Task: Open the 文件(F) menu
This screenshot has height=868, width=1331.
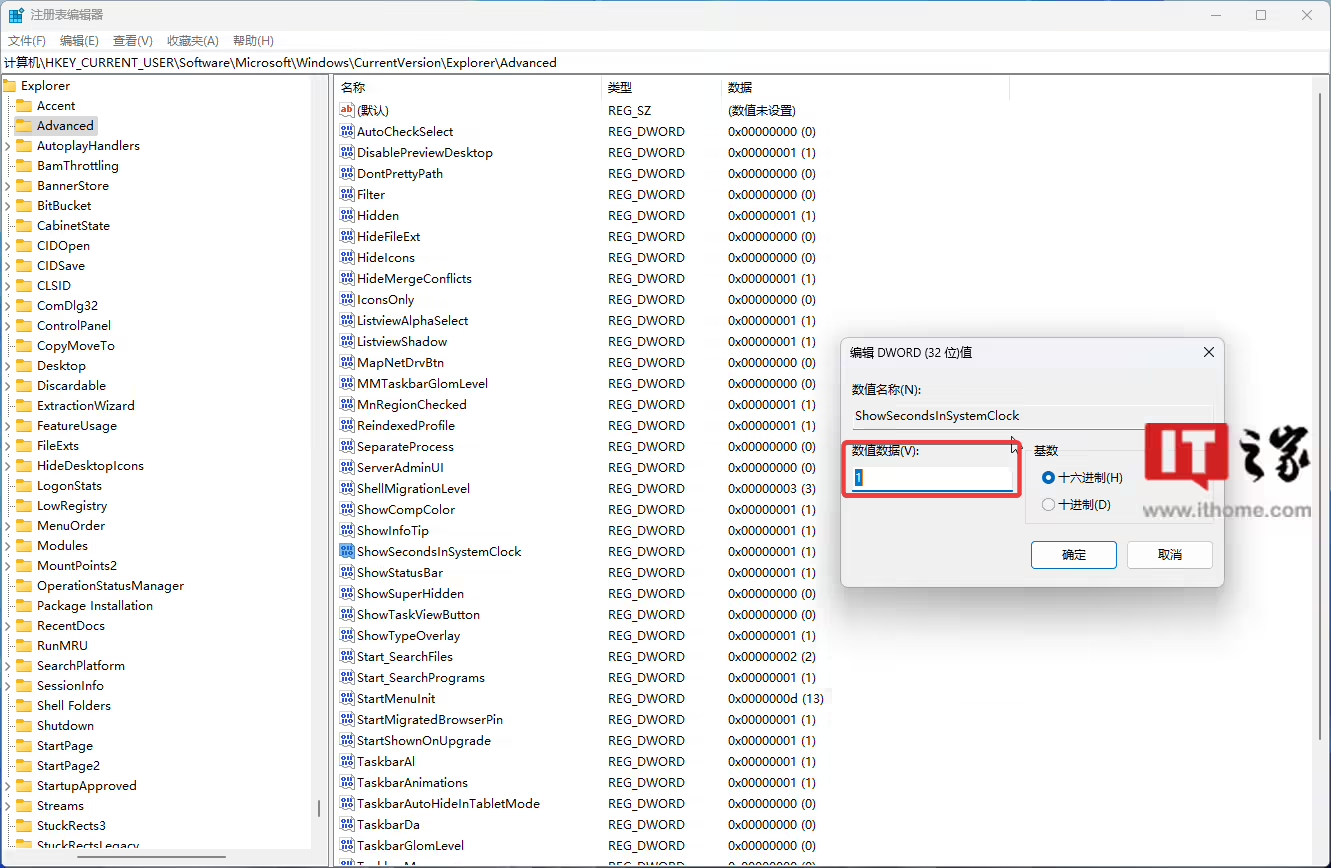Action: (x=27, y=41)
